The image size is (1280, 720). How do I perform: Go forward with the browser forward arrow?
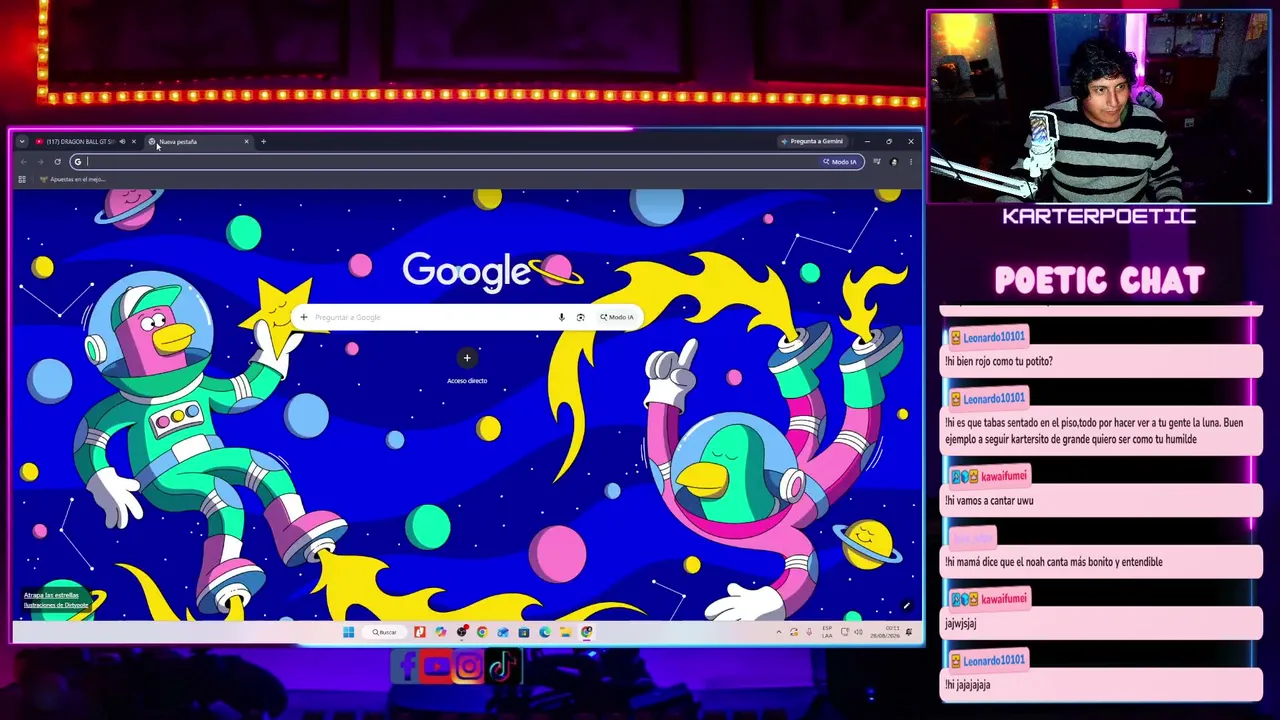(x=40, y=162)
